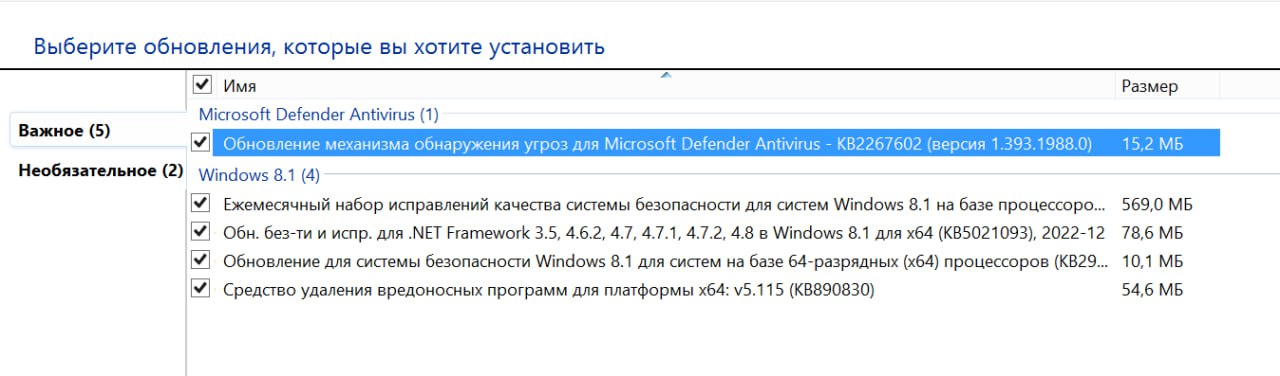Click the 15,2 МБ size value
The height and width of the screenshot is (376, 1280).
click(x=1153, y=144)
